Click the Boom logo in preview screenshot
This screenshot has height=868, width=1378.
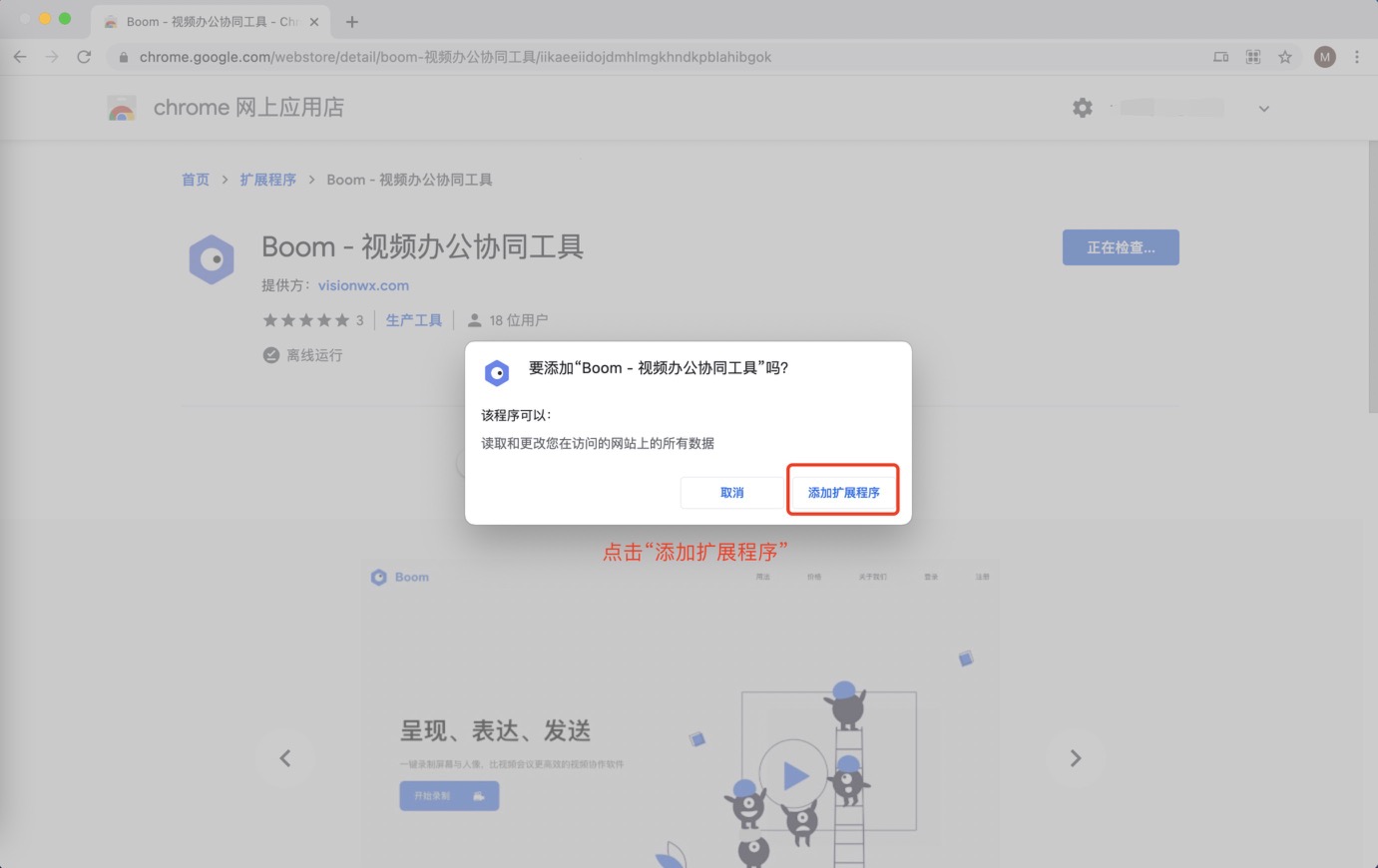point(400,577)
